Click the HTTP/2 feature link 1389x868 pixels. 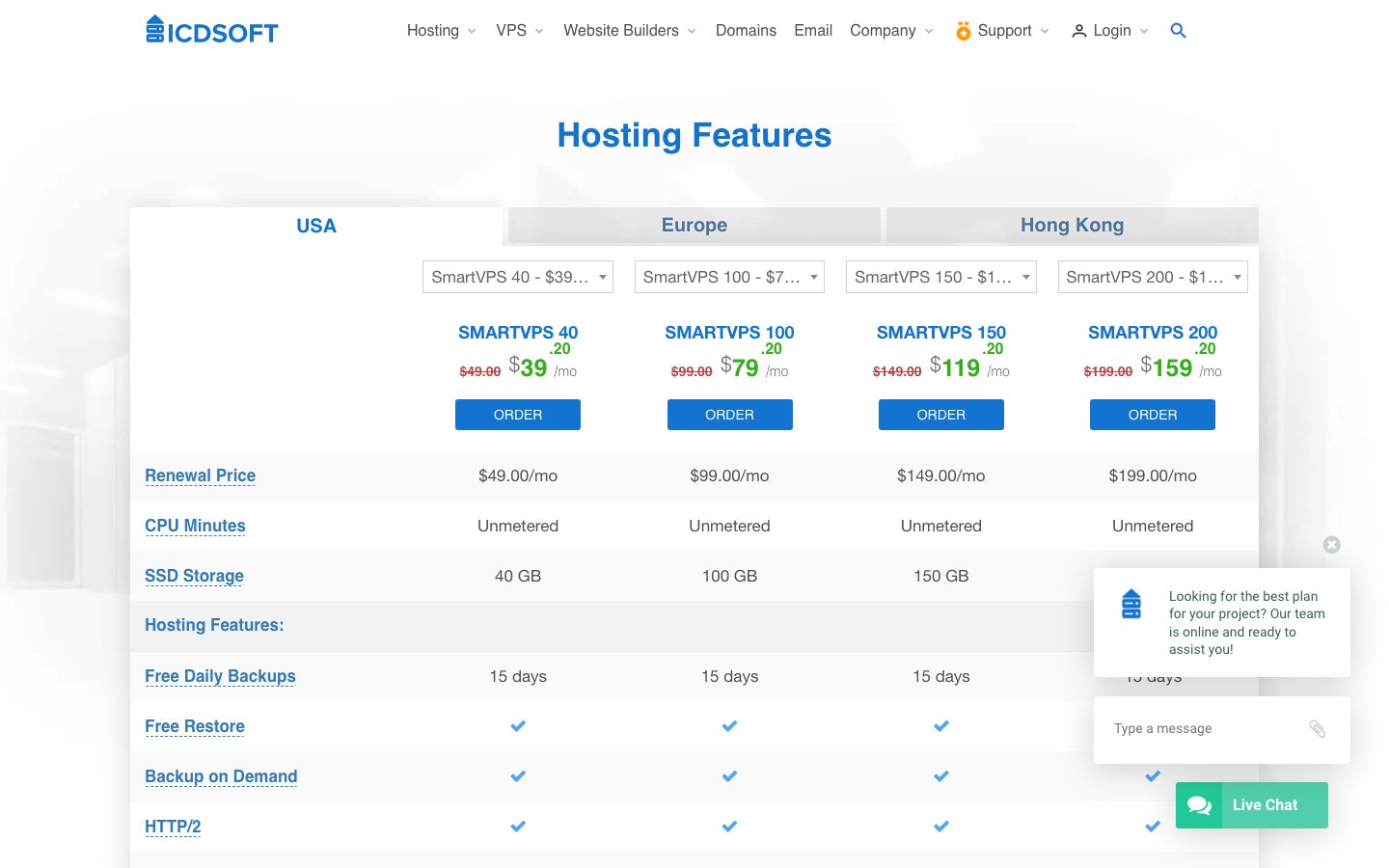point(173,827)
